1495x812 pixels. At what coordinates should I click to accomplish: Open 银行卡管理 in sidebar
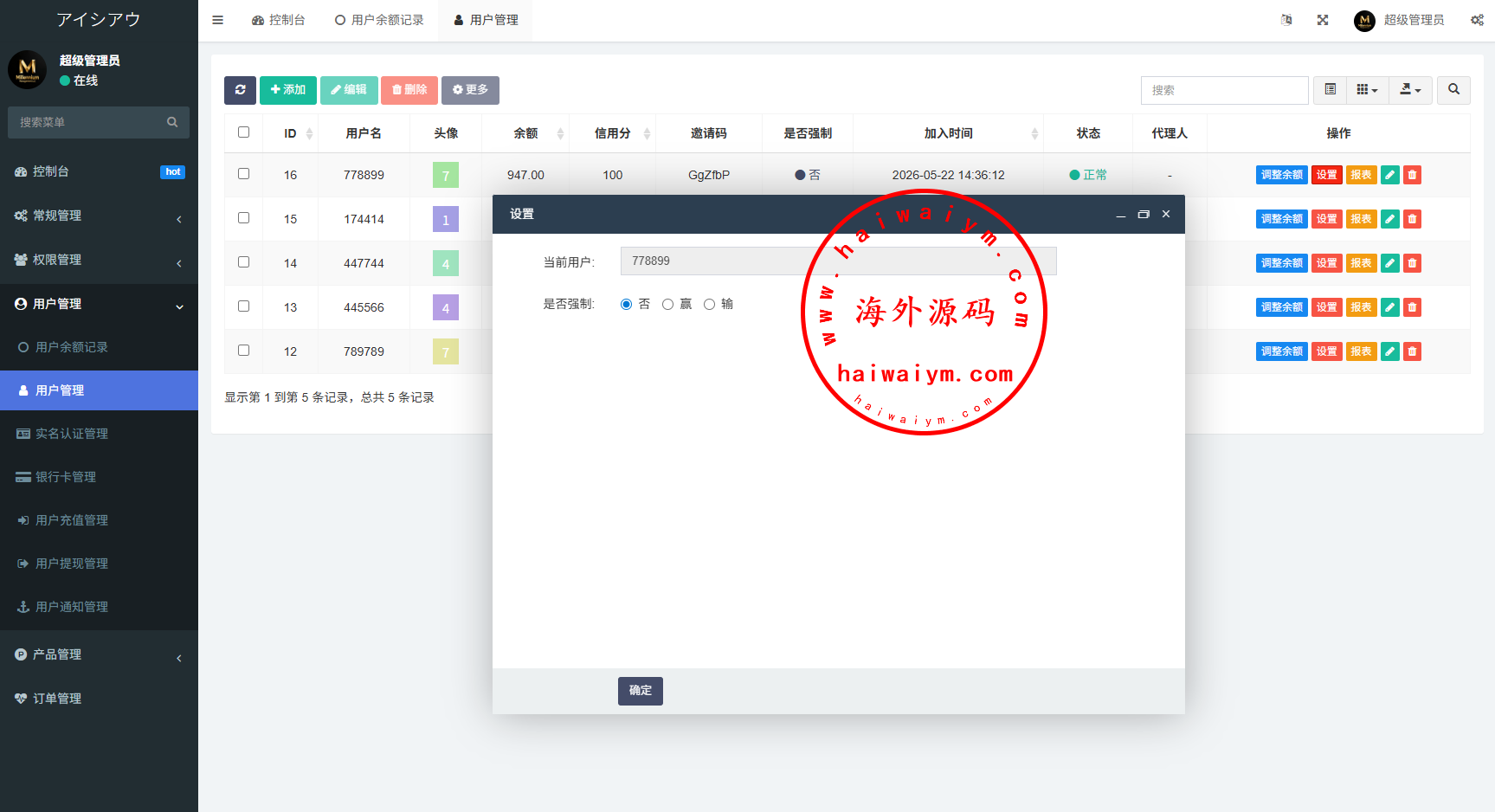click(99, 477)
